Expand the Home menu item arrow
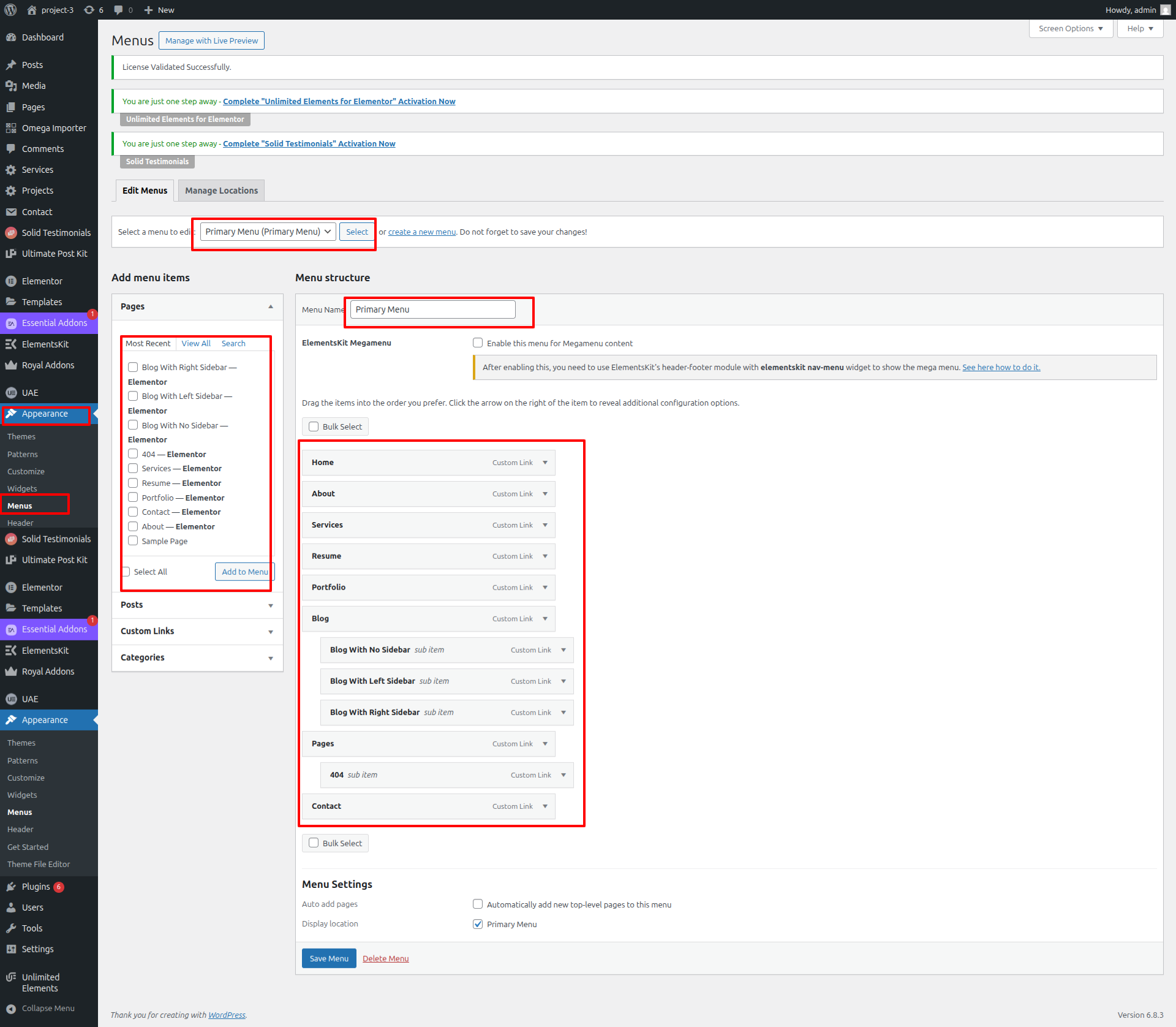The image size is (1176, 1027). [x=545, y=463]
